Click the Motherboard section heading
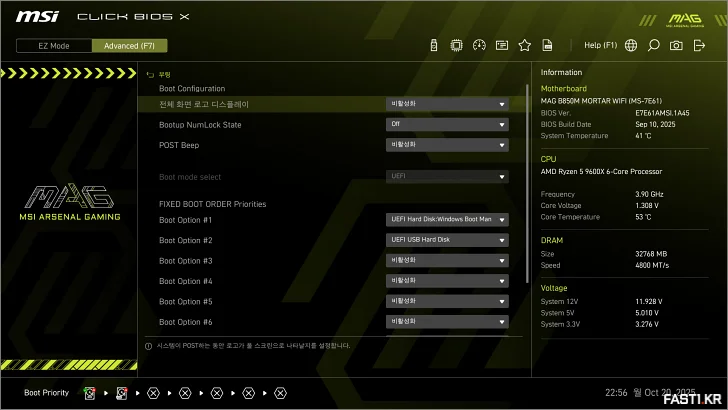 [x=564, y=89]
